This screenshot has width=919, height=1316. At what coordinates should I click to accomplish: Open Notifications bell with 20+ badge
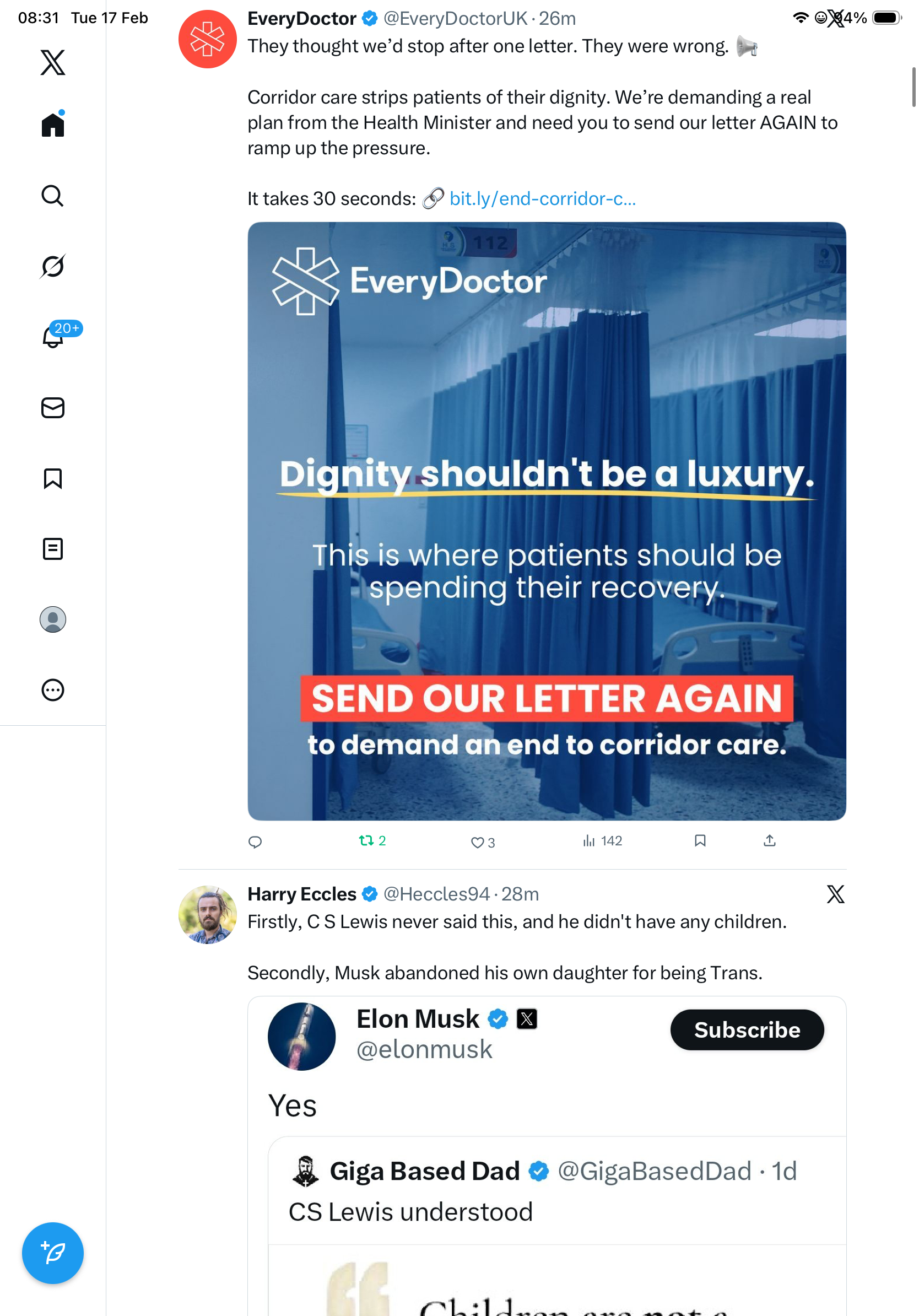tap(53, 337)
